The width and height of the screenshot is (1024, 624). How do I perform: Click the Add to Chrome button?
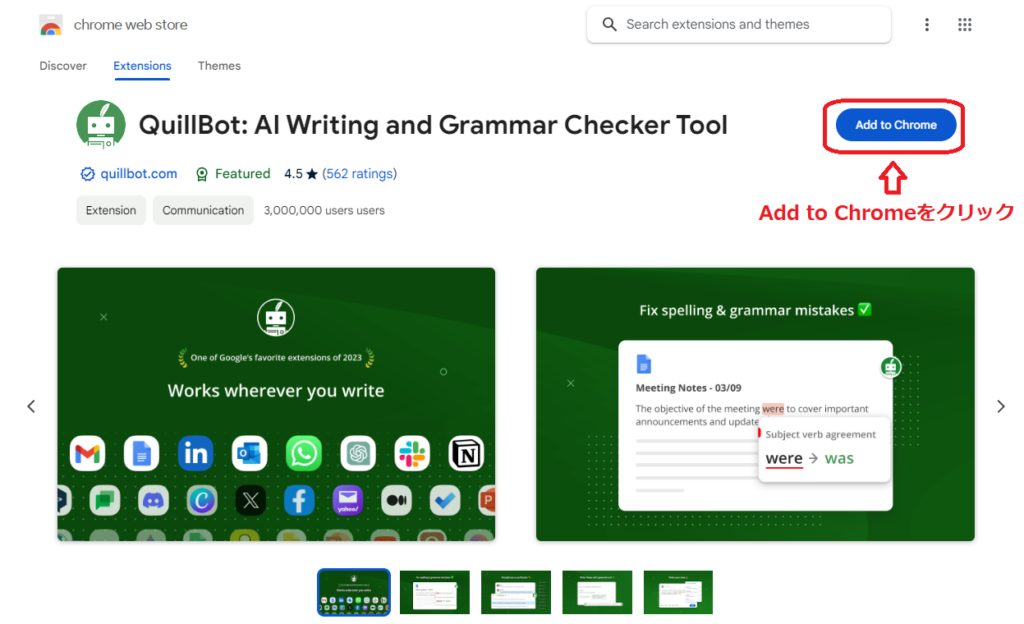click(895, 125)
